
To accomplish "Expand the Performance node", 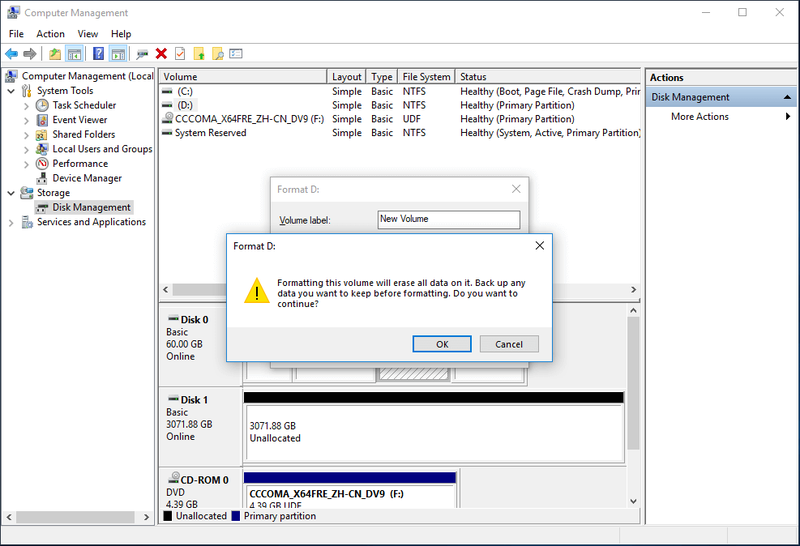I will click(26, 164).
